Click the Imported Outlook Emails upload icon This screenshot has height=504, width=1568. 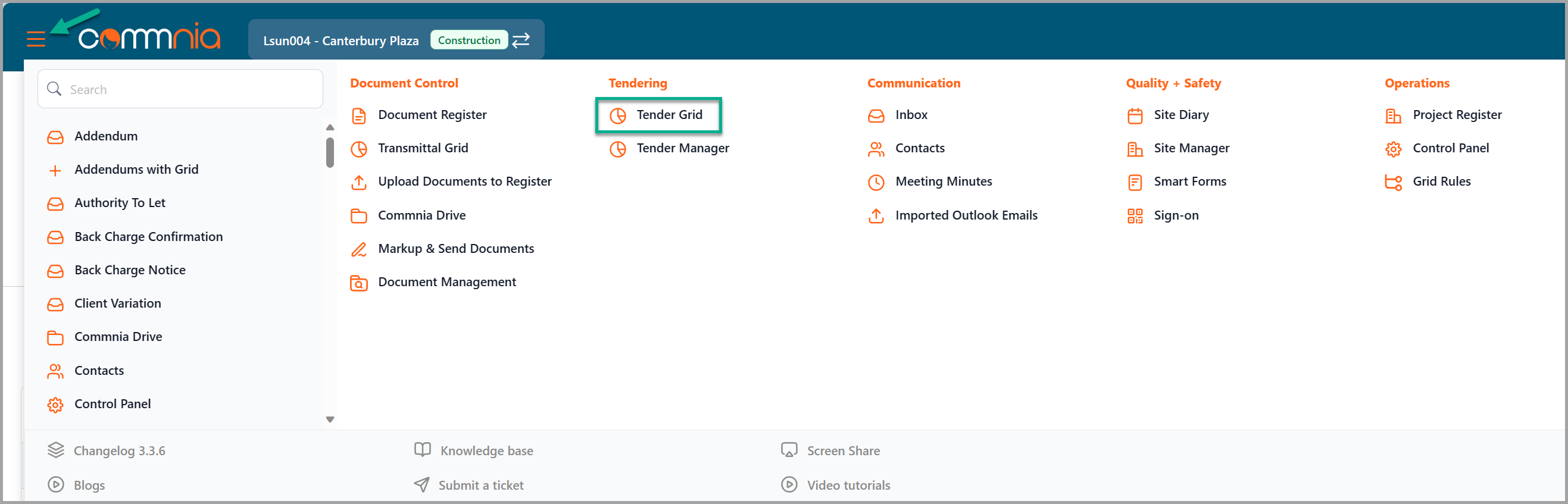pos(876,216)
